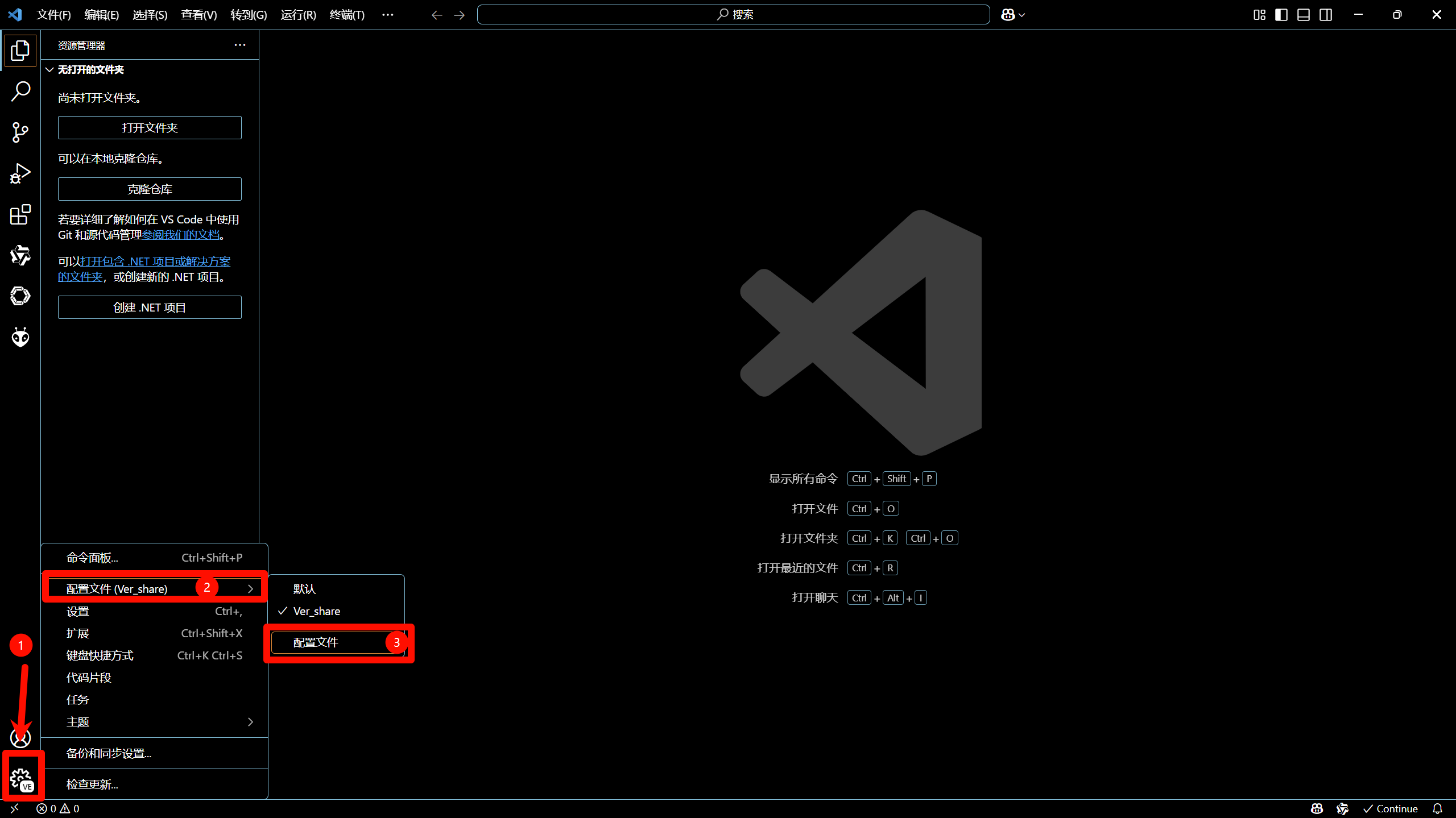Toggle the bottom panel layout button
This screenshot has width=1456, height=818.
click(1304, 15)
